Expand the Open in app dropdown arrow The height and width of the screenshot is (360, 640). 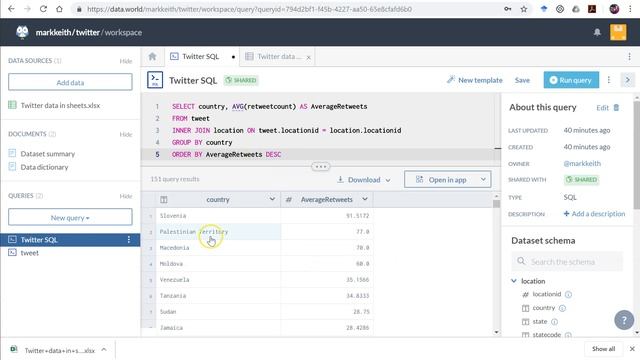click(483, 179)
